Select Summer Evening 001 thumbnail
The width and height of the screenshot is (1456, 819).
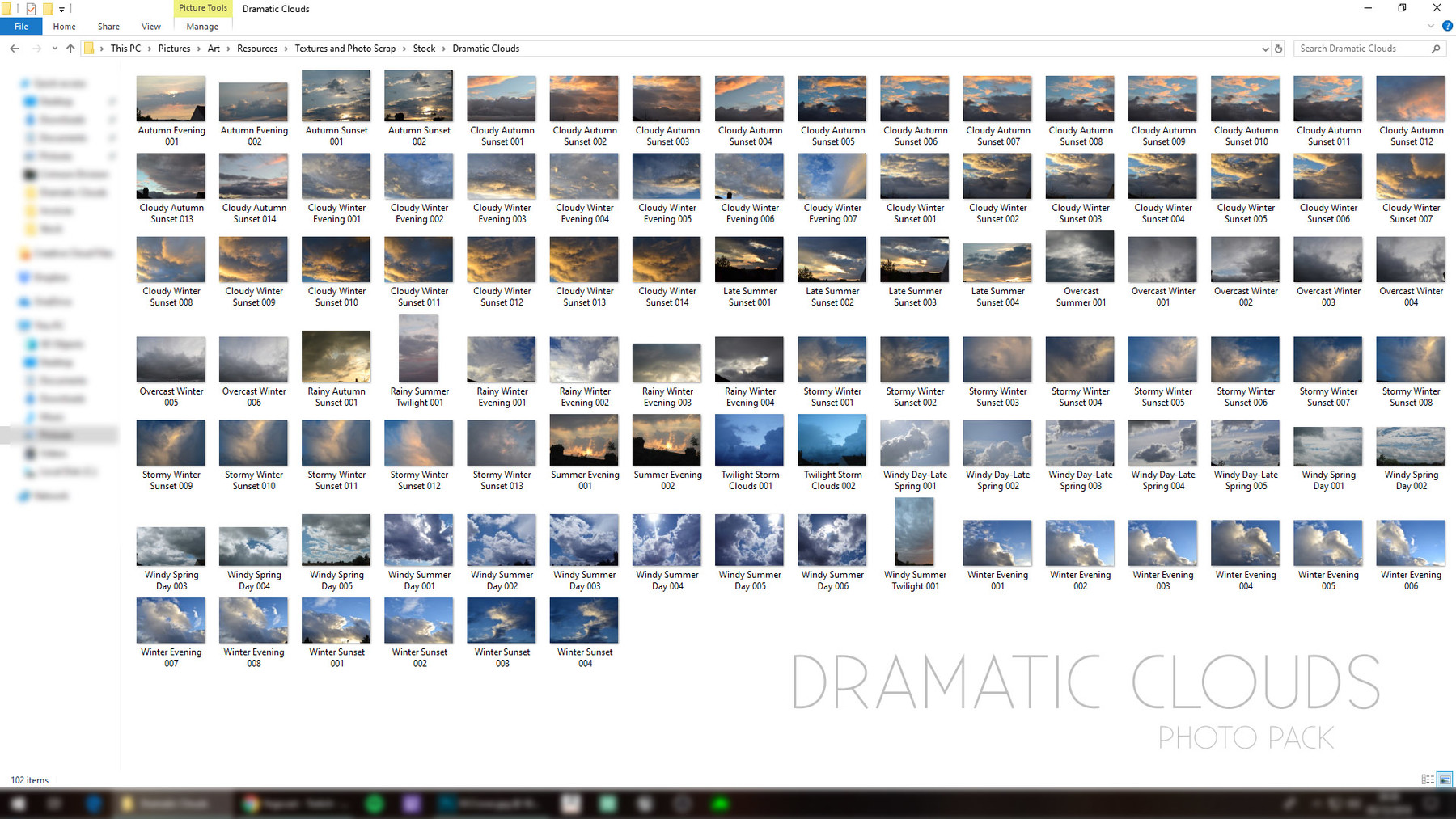[x=584, y=440]
